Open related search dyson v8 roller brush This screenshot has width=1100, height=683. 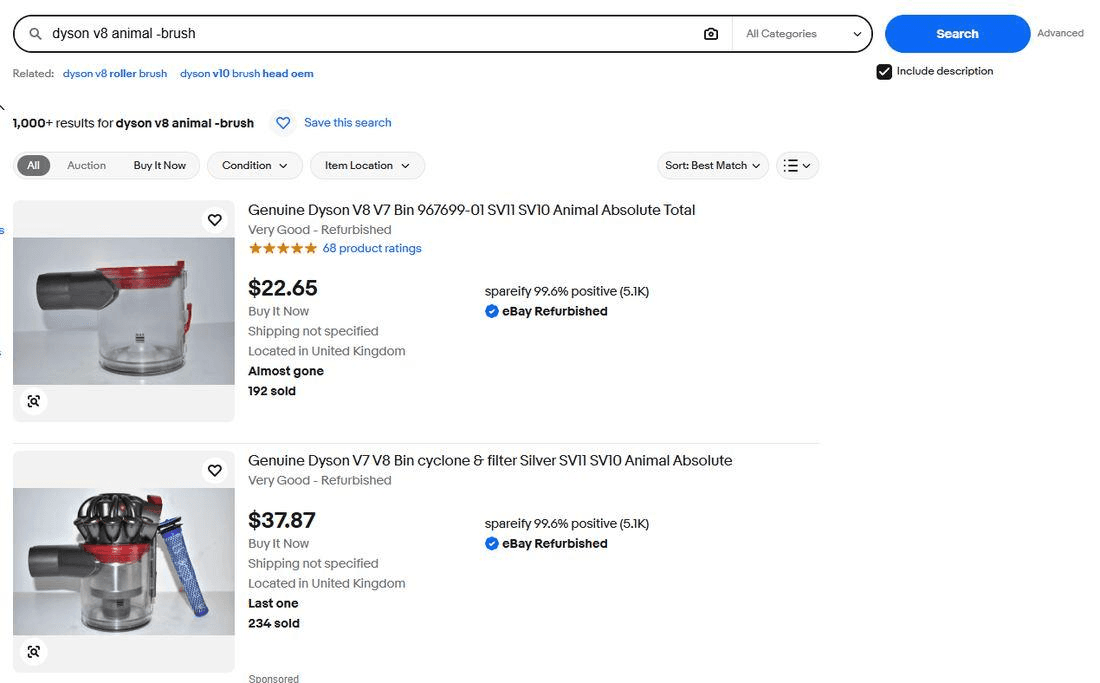pos(115,74)
